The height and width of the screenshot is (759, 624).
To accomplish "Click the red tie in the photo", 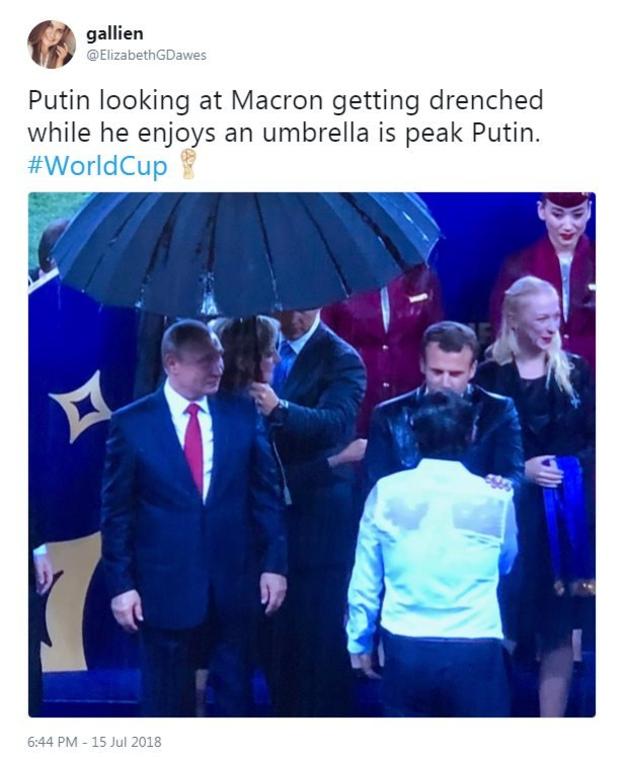I will point(195,448).
